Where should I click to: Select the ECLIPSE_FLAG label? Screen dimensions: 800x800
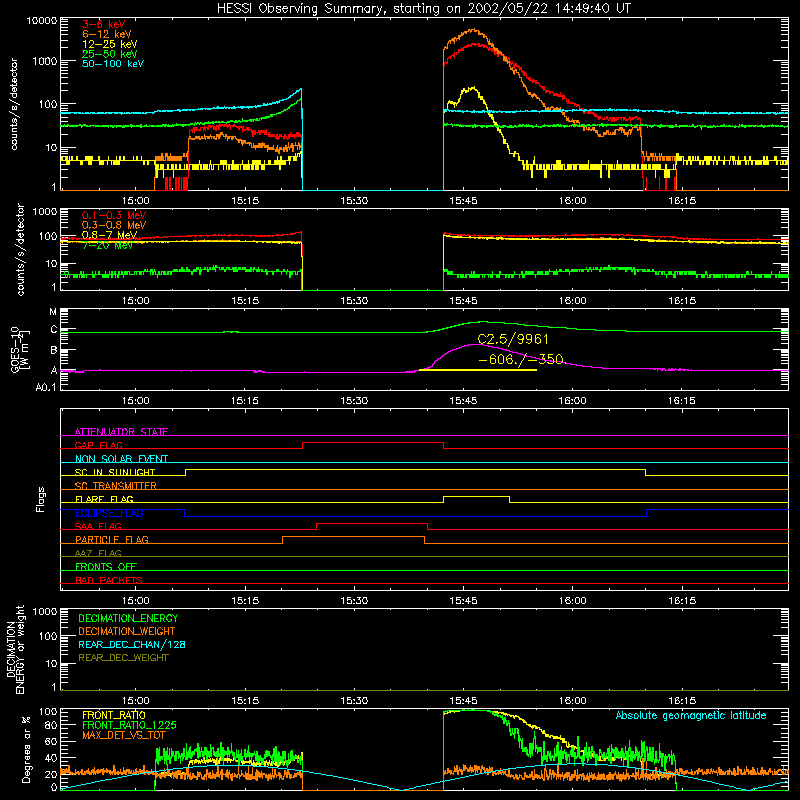click(x=109, y=513)
